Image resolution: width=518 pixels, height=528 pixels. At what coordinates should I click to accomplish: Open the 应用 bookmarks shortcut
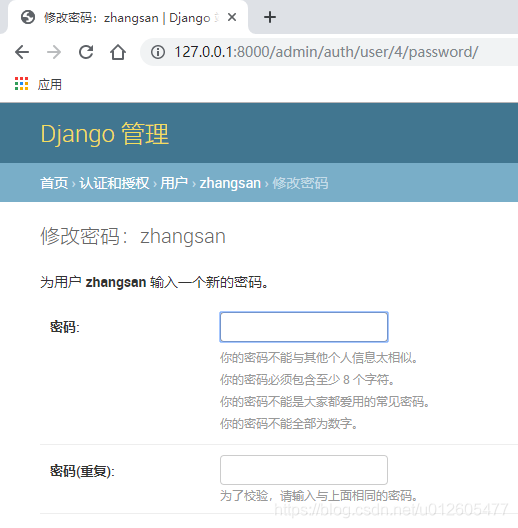[x=50, y=85]
